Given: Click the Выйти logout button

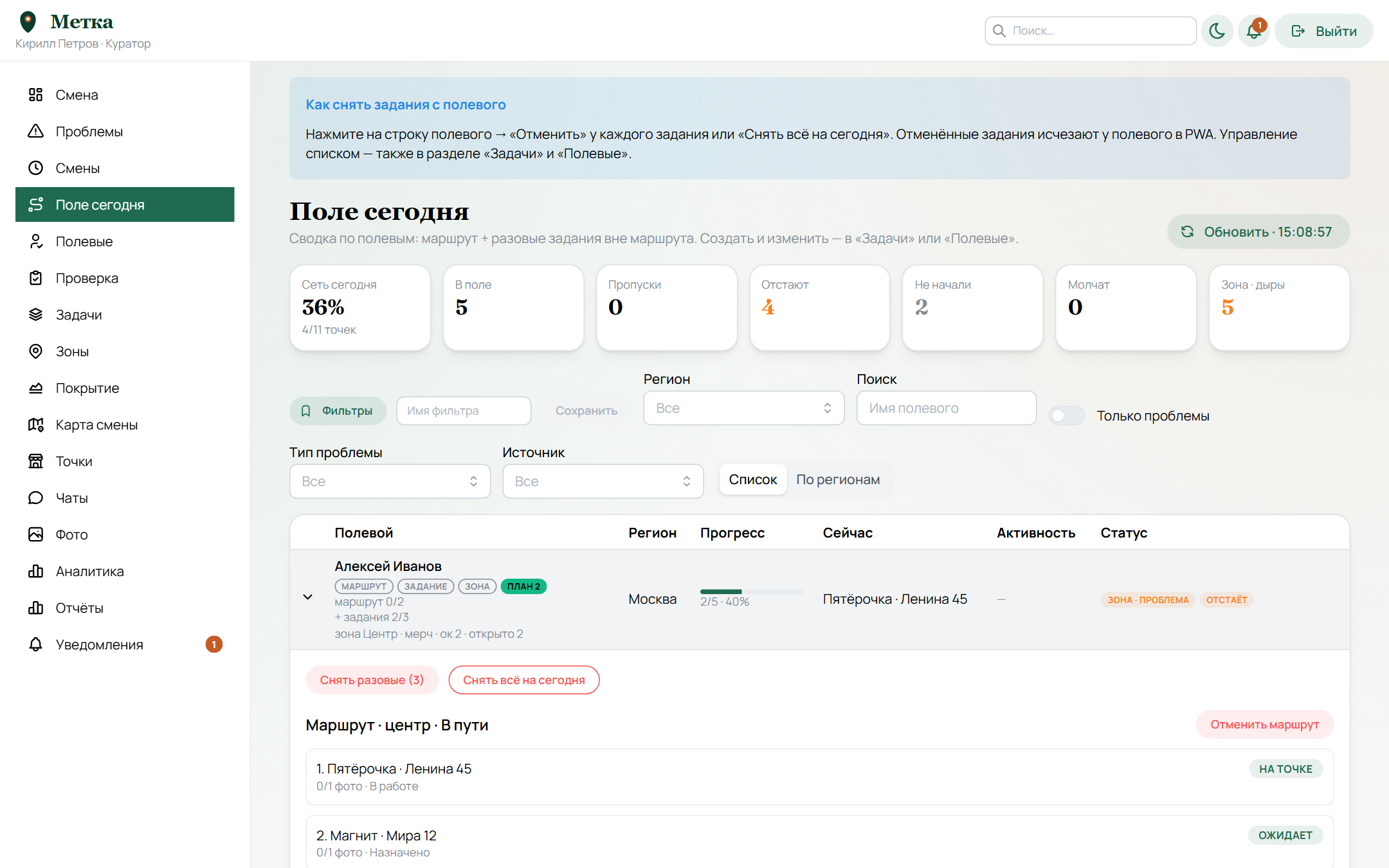Looking at the screenshot, I should tap(1323, 31).
